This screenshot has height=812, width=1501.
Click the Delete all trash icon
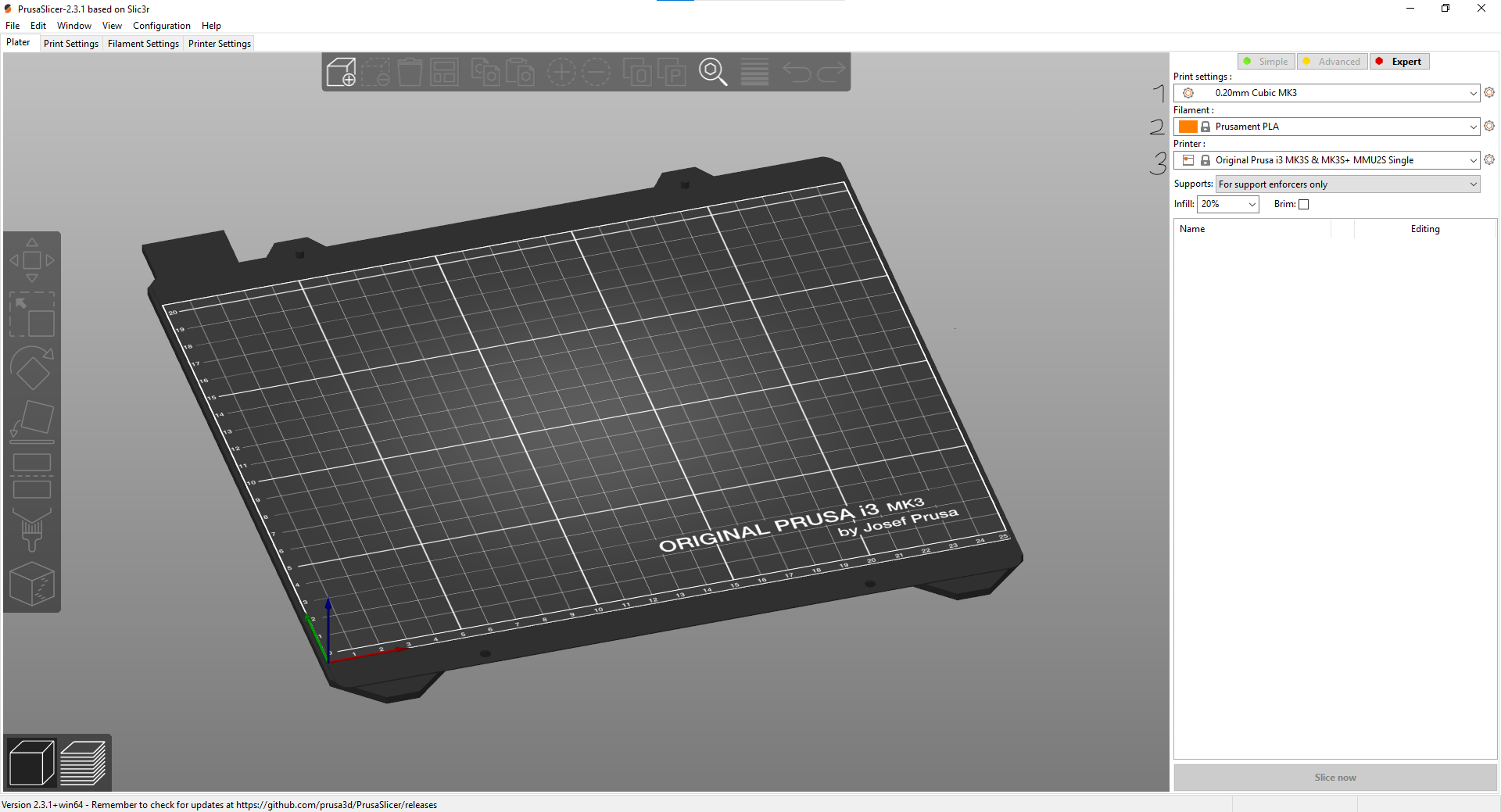pyautogui.click(x=410, y=72)
